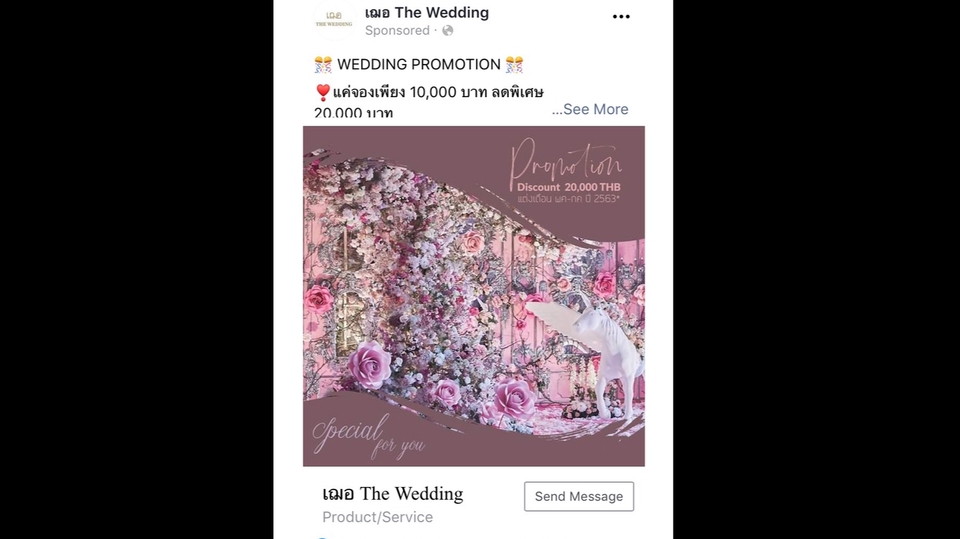Click the left confetti emoji before WEDDING PROMOTION
Image resolution: width=960 pixels, height=539 pixels.
pyautogui.click(x=323, y=64)
